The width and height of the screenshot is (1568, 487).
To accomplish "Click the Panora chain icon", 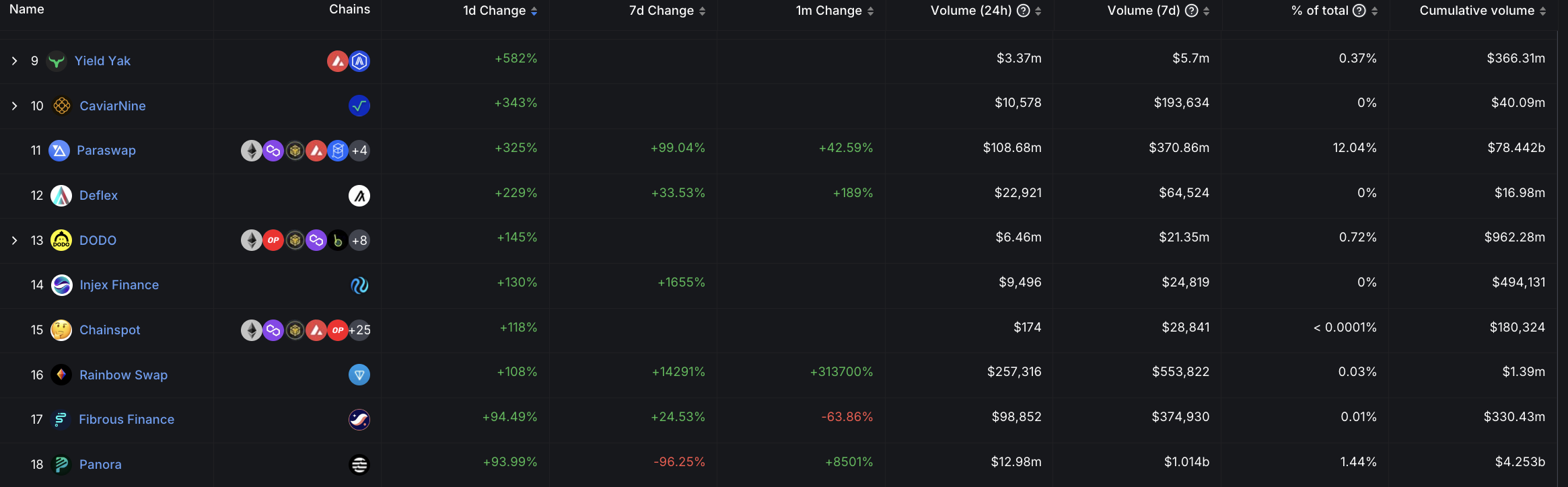I will click(359, 465).
